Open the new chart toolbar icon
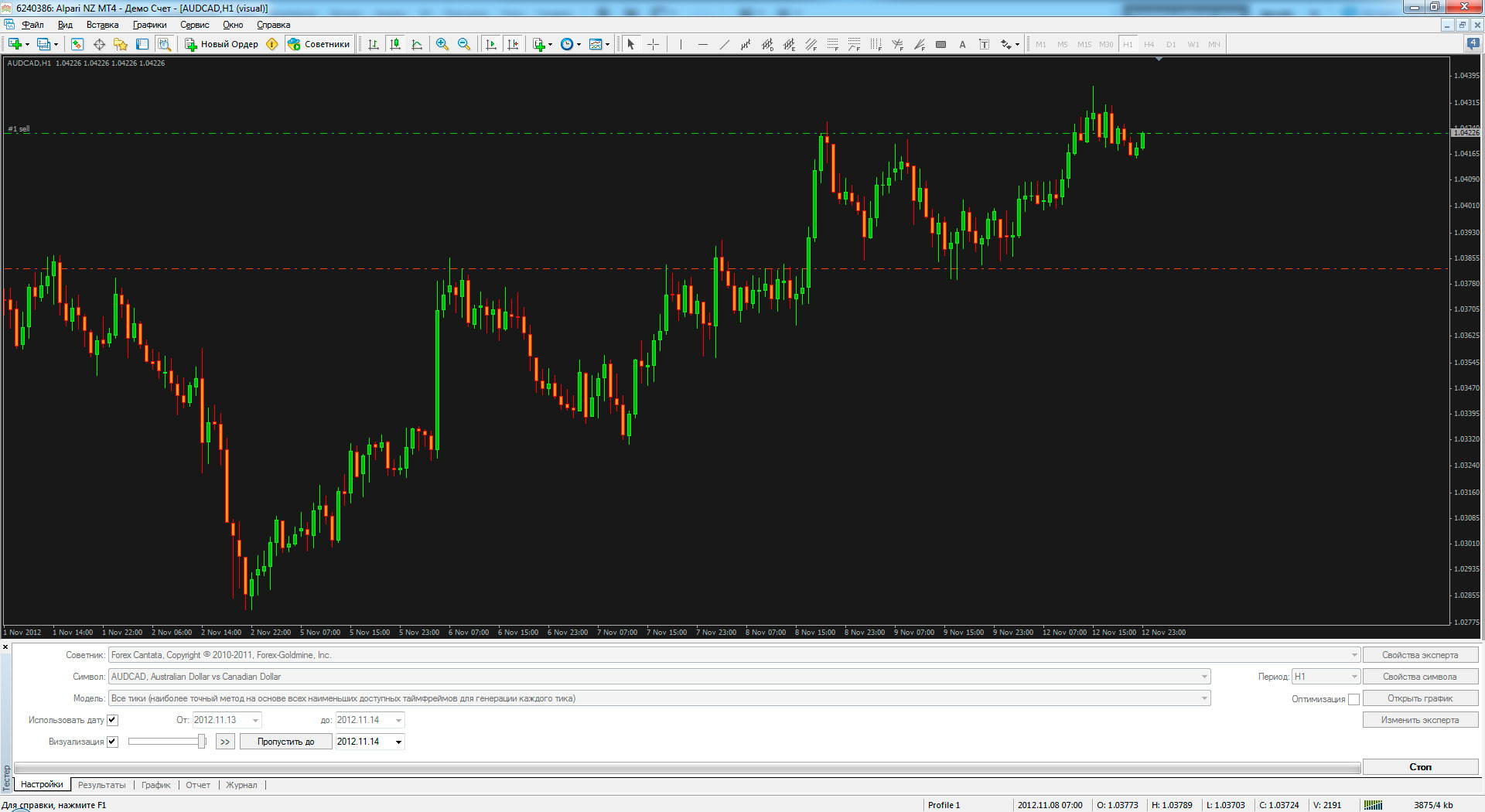1485x812 pixels. point(15,44)
